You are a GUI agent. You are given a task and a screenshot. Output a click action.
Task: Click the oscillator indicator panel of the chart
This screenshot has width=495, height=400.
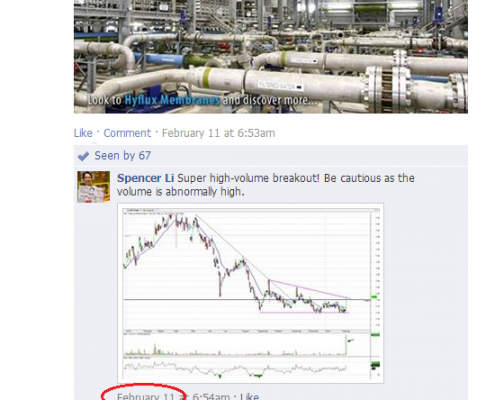[x=247, y=368]
